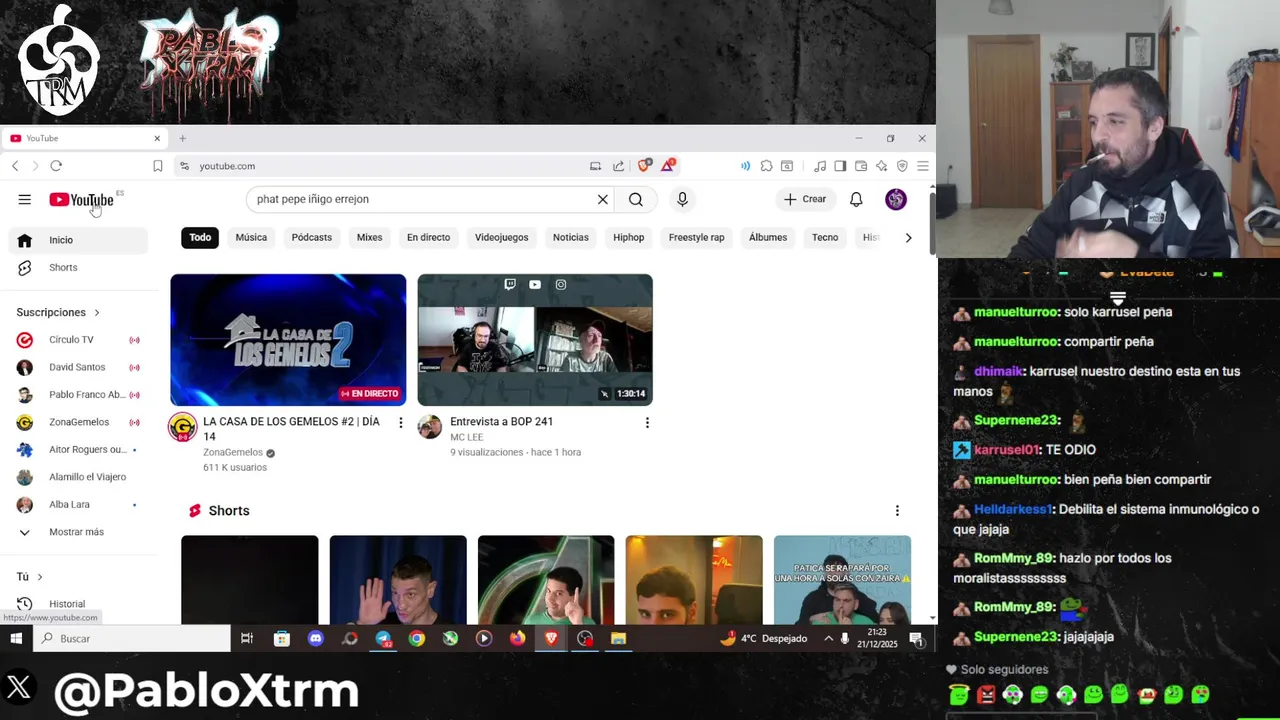1280x720 pixels.
Task: Select the Tecno filter chip
Action: tap(825, 237)
